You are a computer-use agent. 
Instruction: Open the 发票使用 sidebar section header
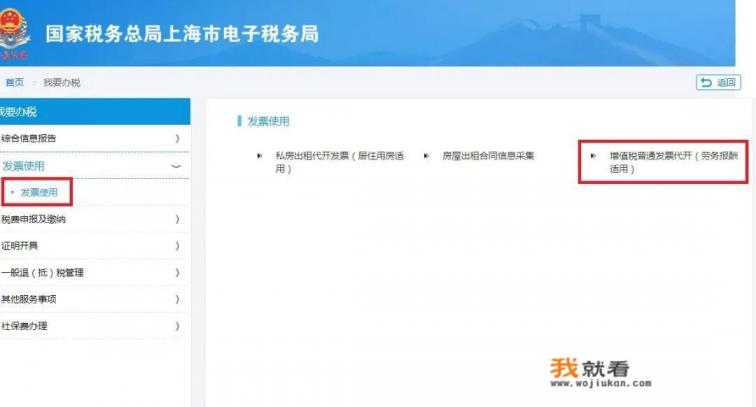(23, 166)
